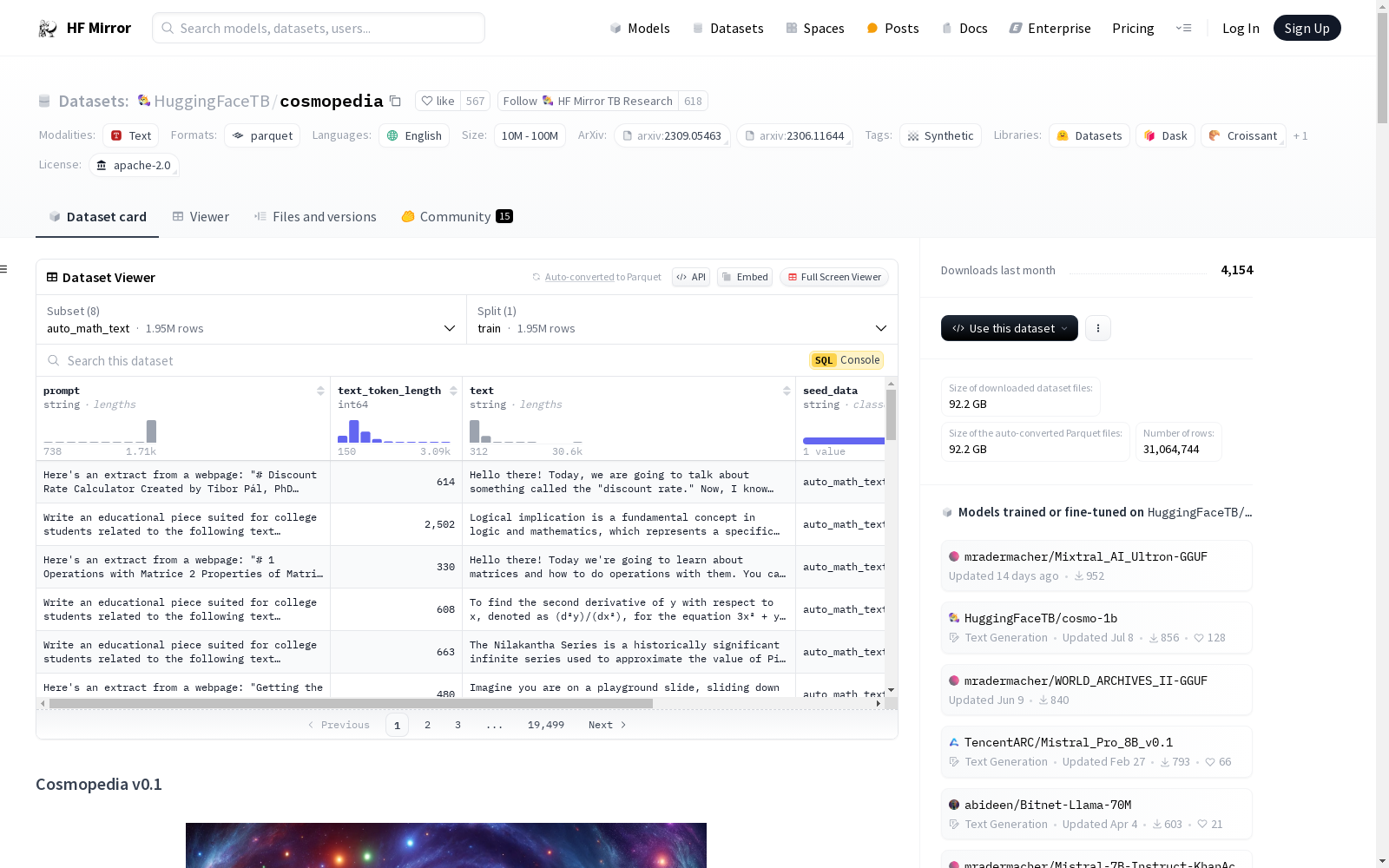
Task: Click the text lengths histogram
Action: [x=526, y=431]
